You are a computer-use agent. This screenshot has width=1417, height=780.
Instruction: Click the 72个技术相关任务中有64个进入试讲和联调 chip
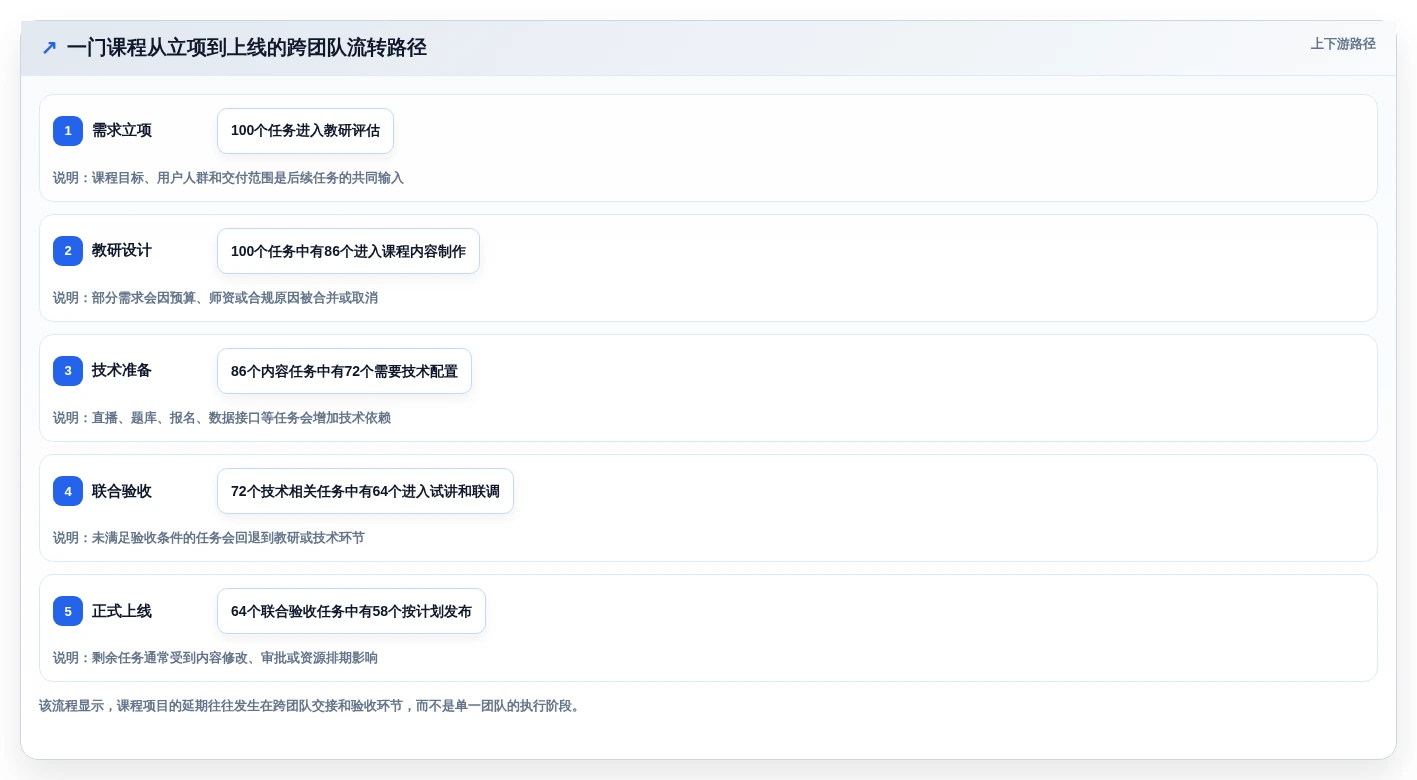tap(365, 491)
